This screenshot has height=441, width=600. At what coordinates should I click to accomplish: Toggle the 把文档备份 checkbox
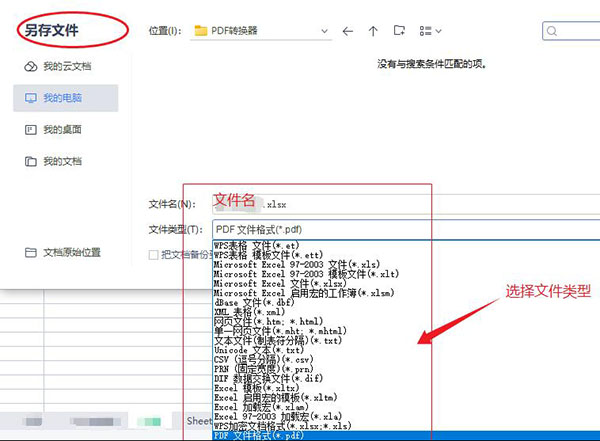coord(153,256)
